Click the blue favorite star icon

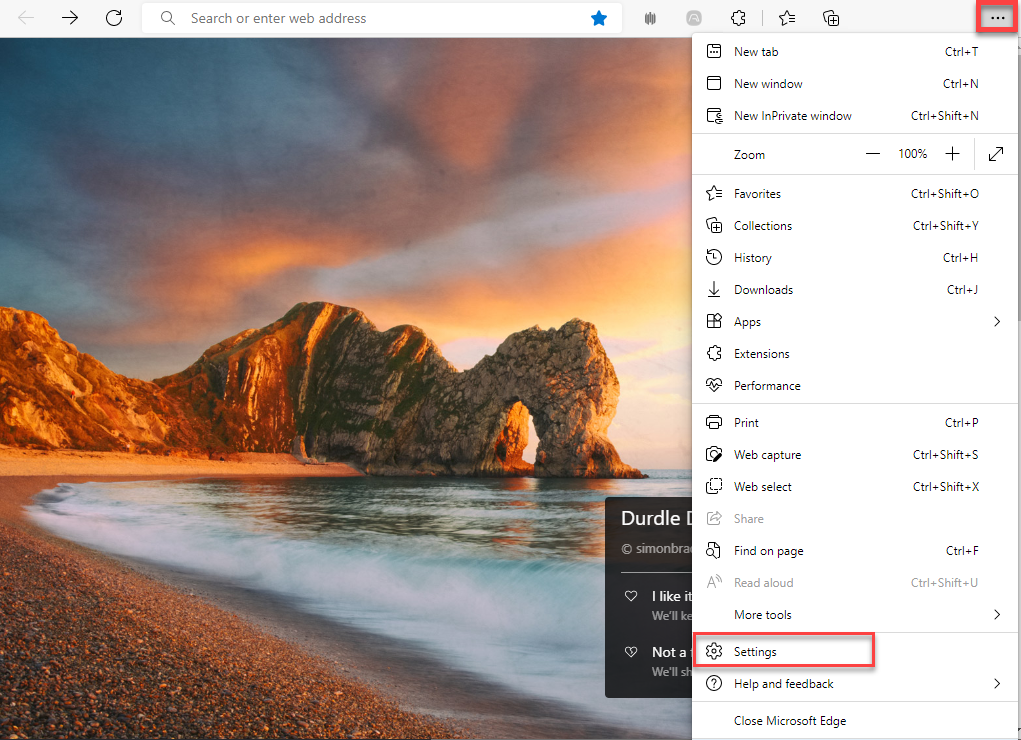(x=599, y=18)
